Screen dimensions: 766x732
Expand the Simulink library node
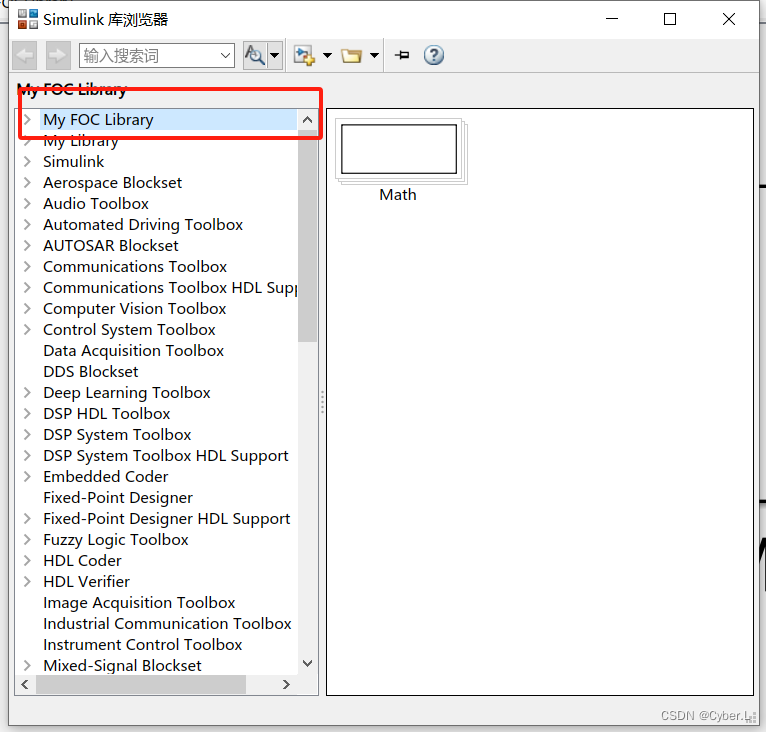click(x=27, y=162)
